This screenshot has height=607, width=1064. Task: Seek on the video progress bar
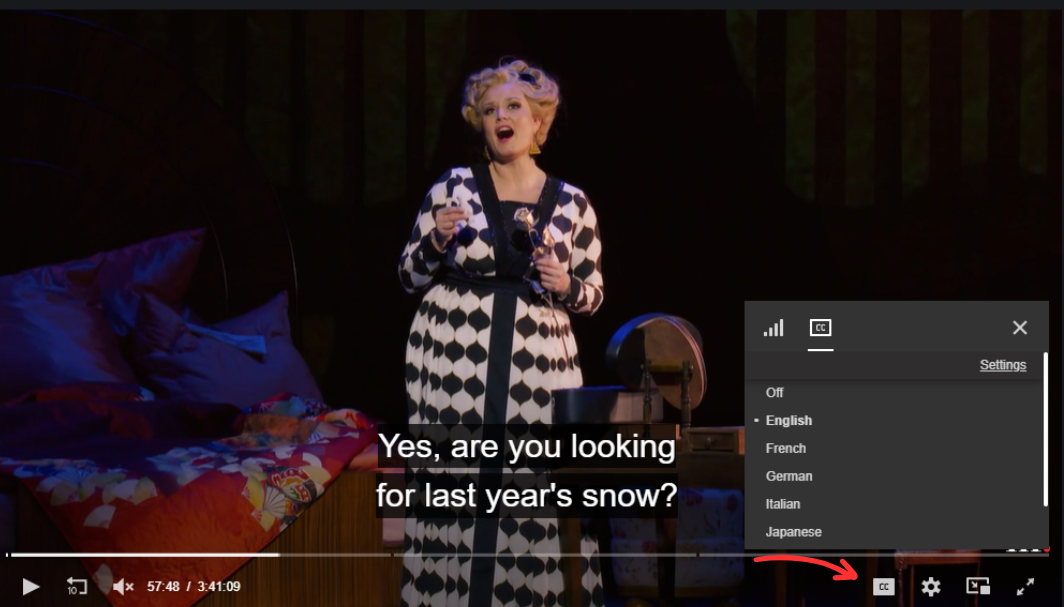pos(529,555)
